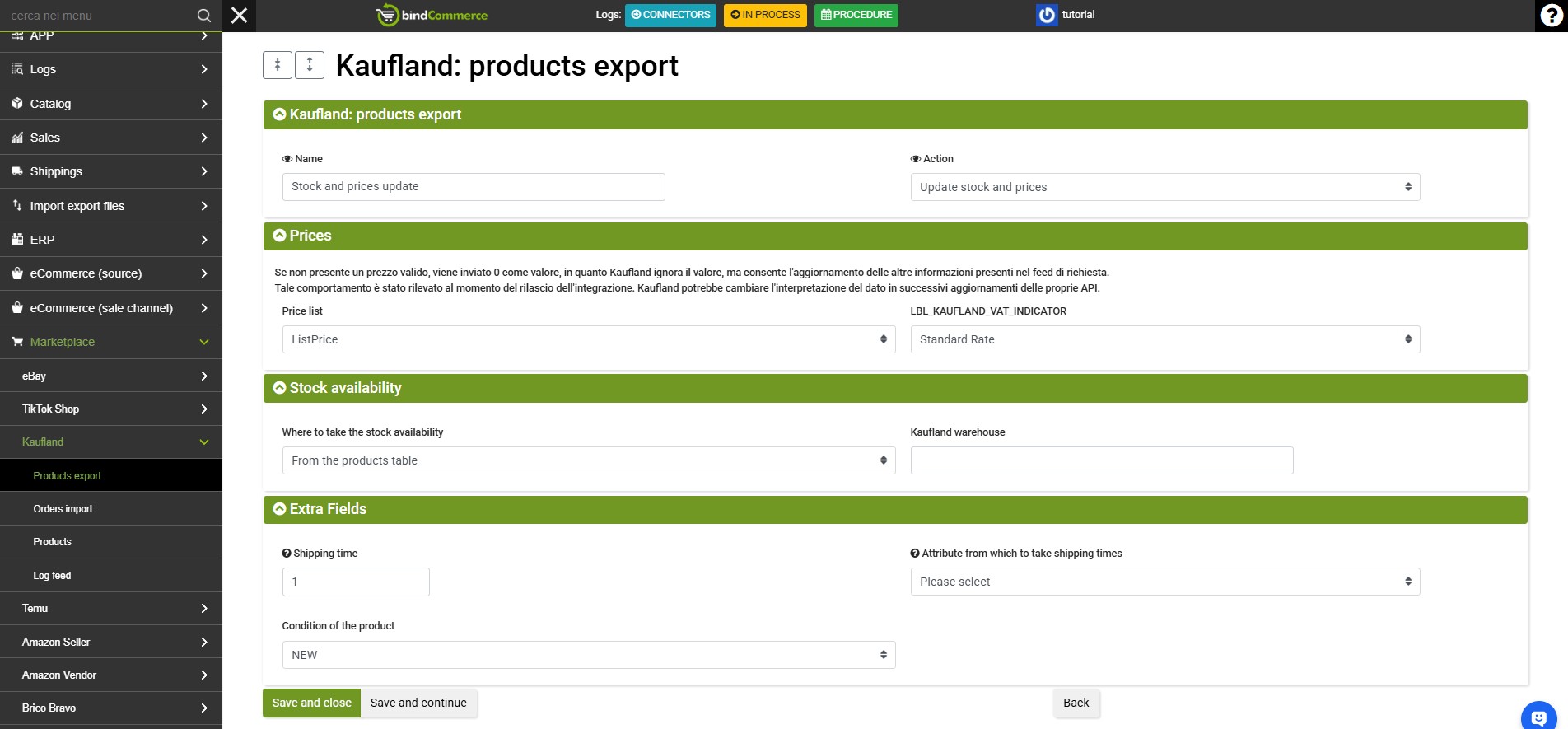This screenshot has width=1568, height=729.
Task: Close the sidebar with the X icon
Action: pyautogui.click(x=240, y=16)
